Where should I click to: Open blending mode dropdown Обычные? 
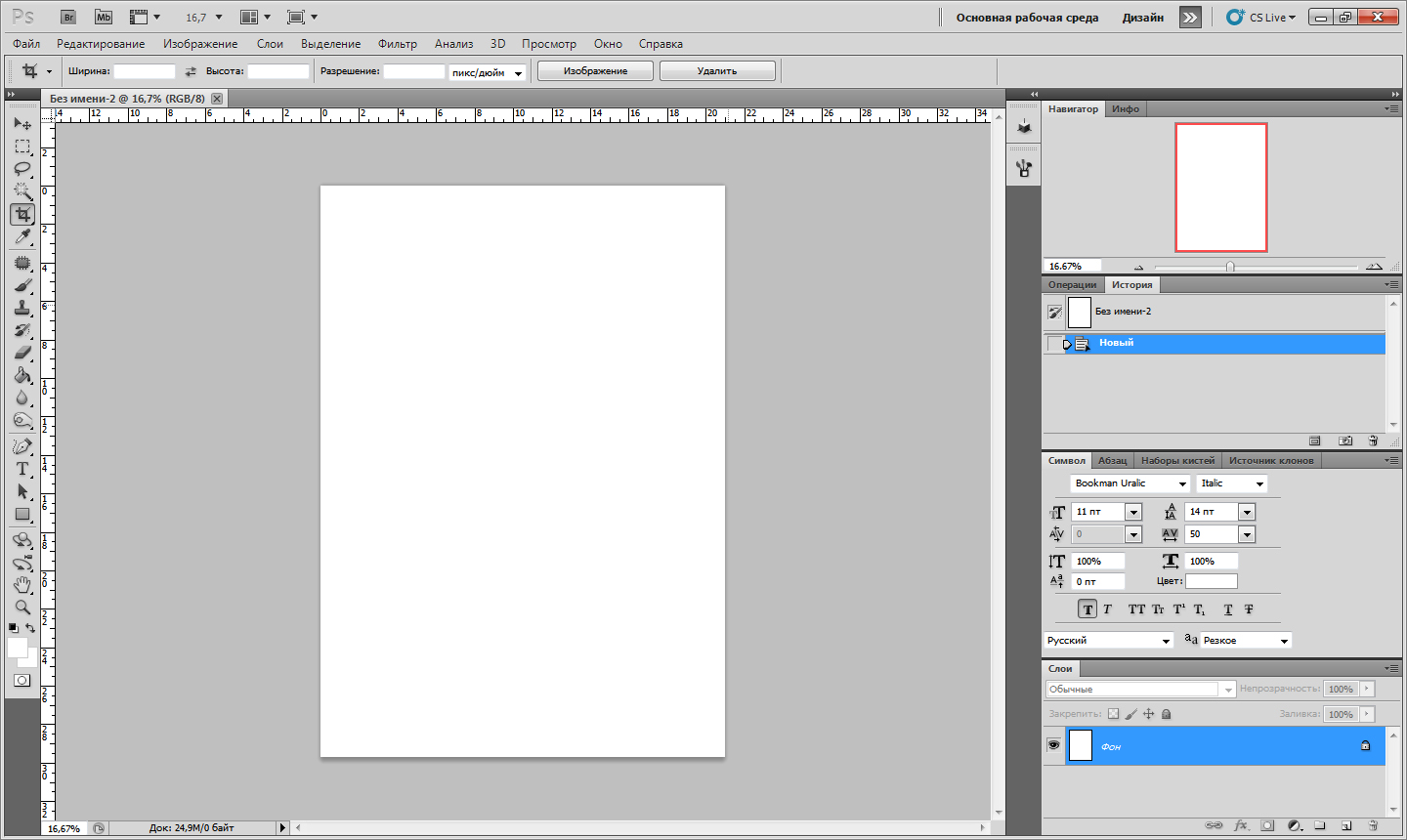(1140, 690)
